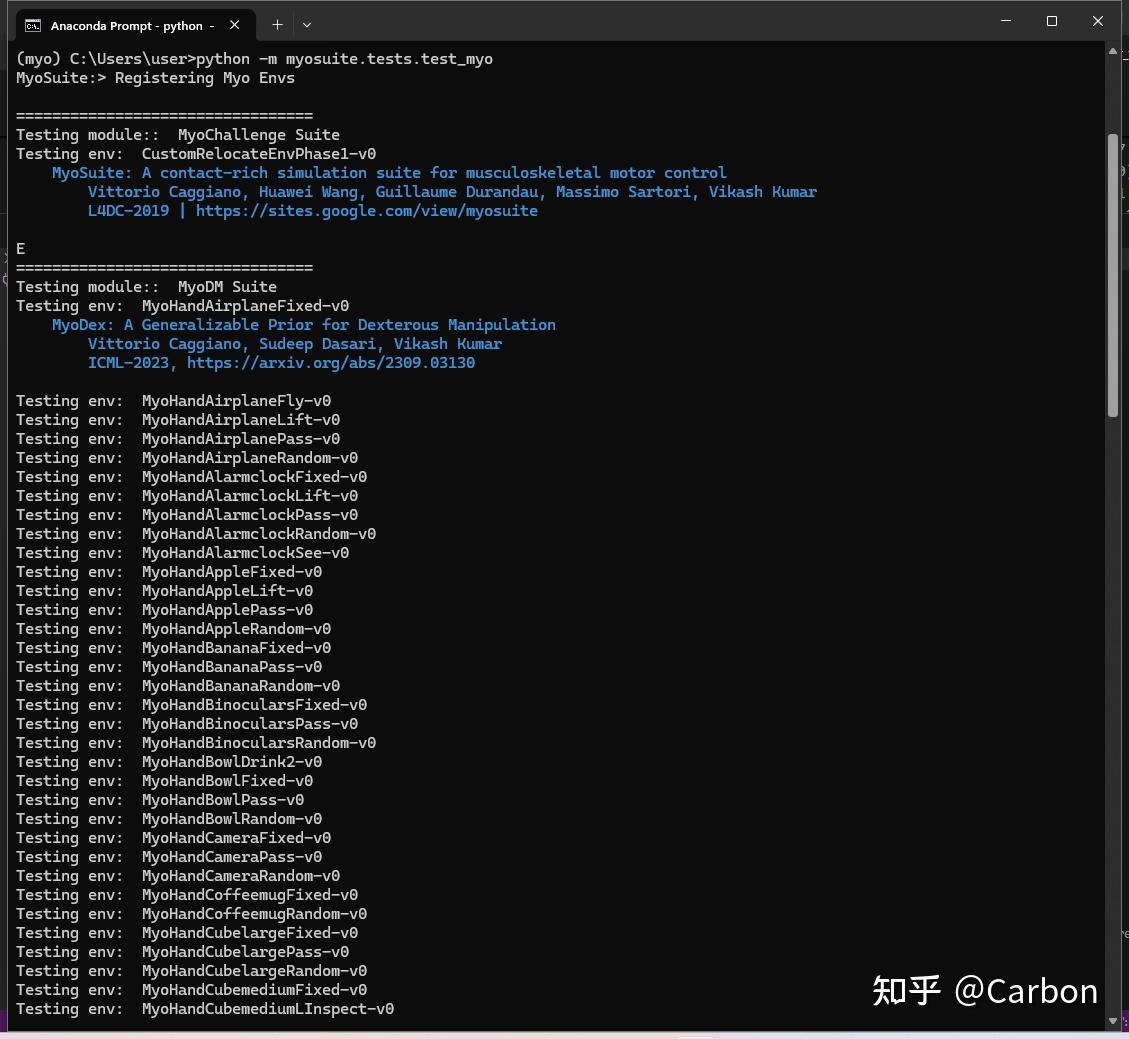Click the MyoHandAirplaneFly-v0 output line
Viewport: 1129px width, 1039px height.
[236, 401]
